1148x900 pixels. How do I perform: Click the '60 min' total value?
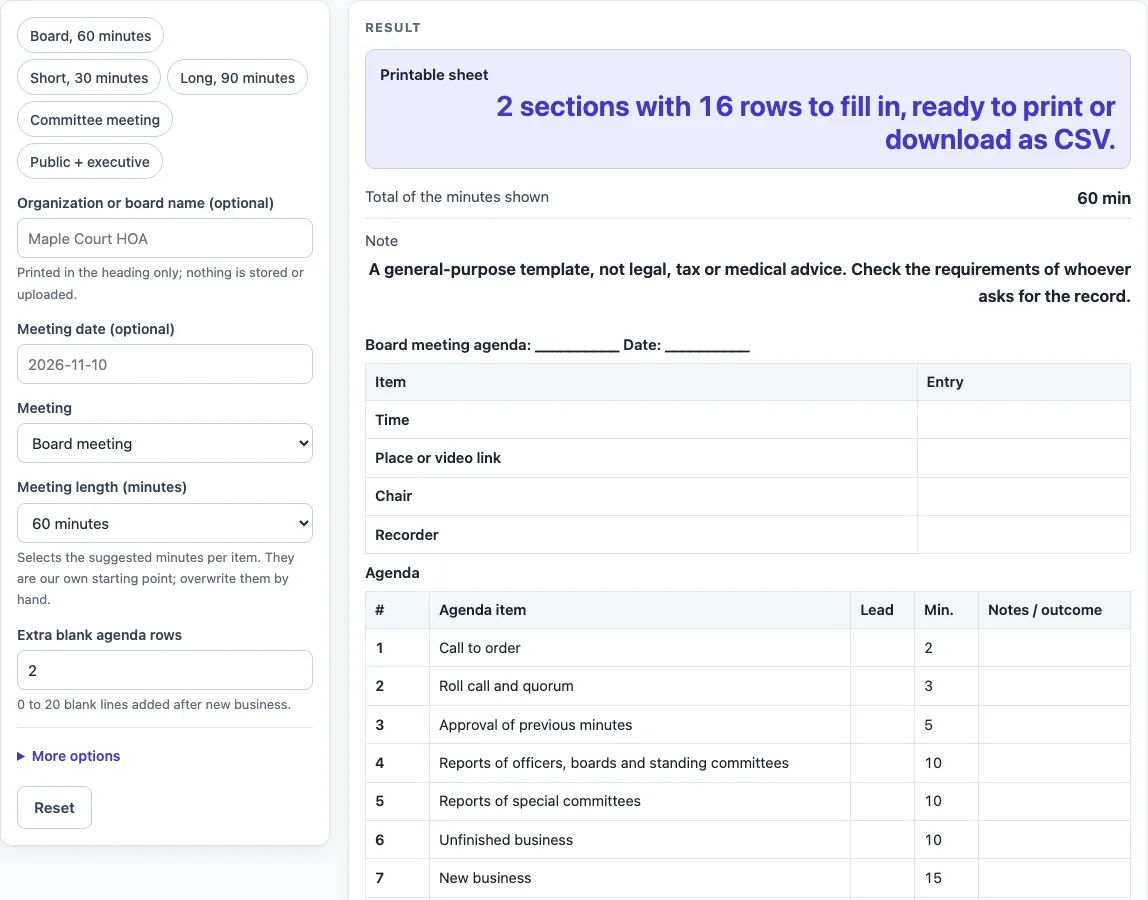pyautogui.click(x=1103, y=198)
